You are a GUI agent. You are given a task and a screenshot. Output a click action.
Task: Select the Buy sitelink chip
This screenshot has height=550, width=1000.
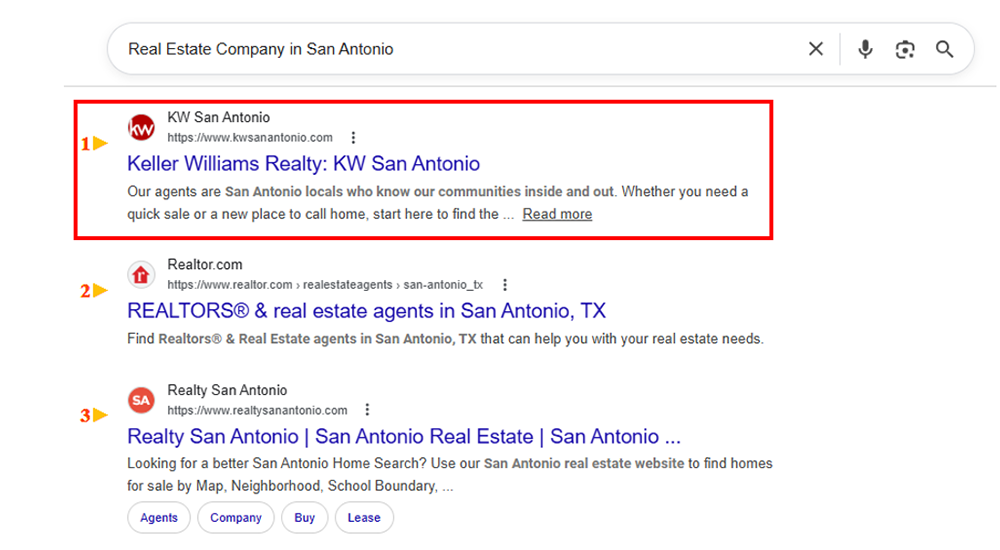pos(304,517)
